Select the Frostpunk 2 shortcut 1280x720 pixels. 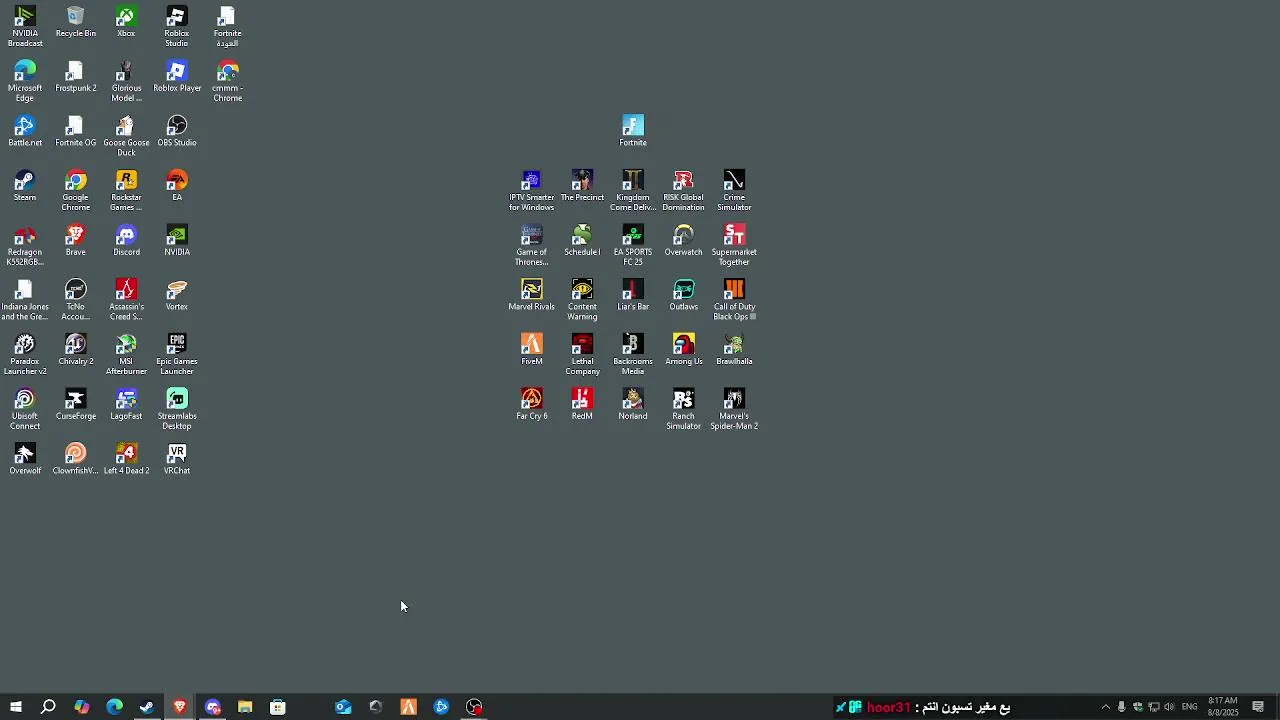[x=76, y=77]
